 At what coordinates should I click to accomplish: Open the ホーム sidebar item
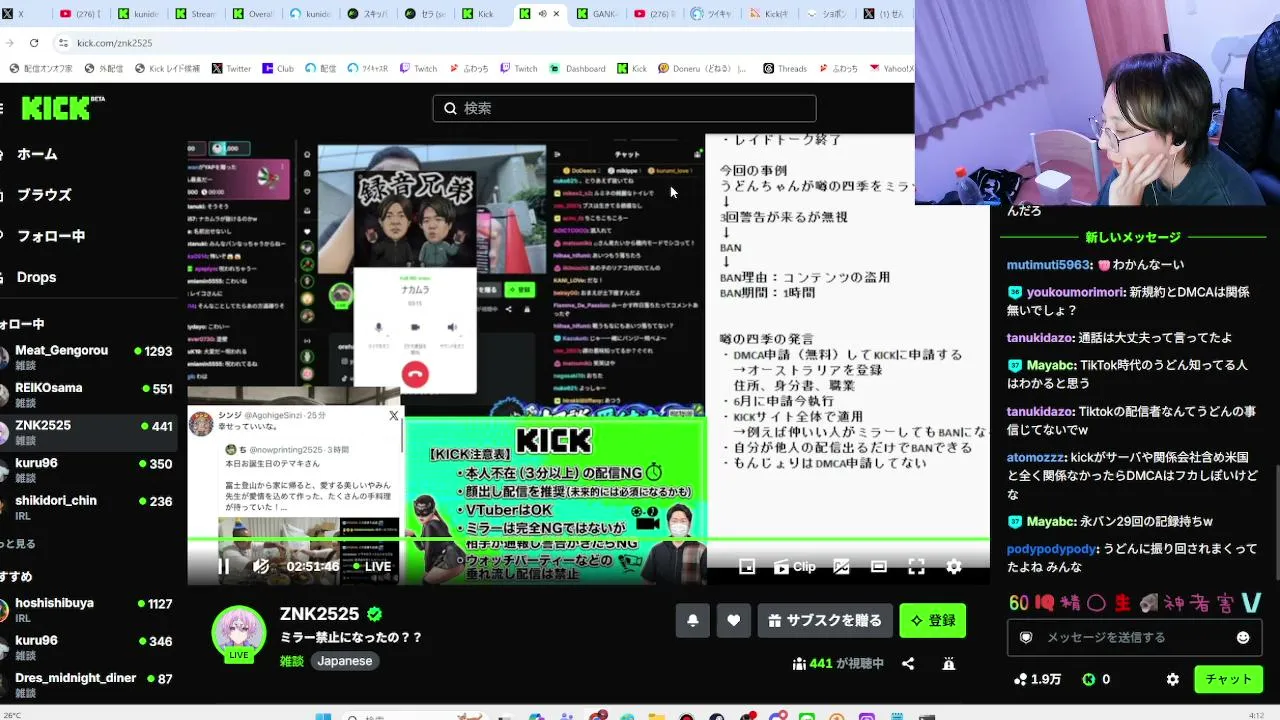point(37,154)
